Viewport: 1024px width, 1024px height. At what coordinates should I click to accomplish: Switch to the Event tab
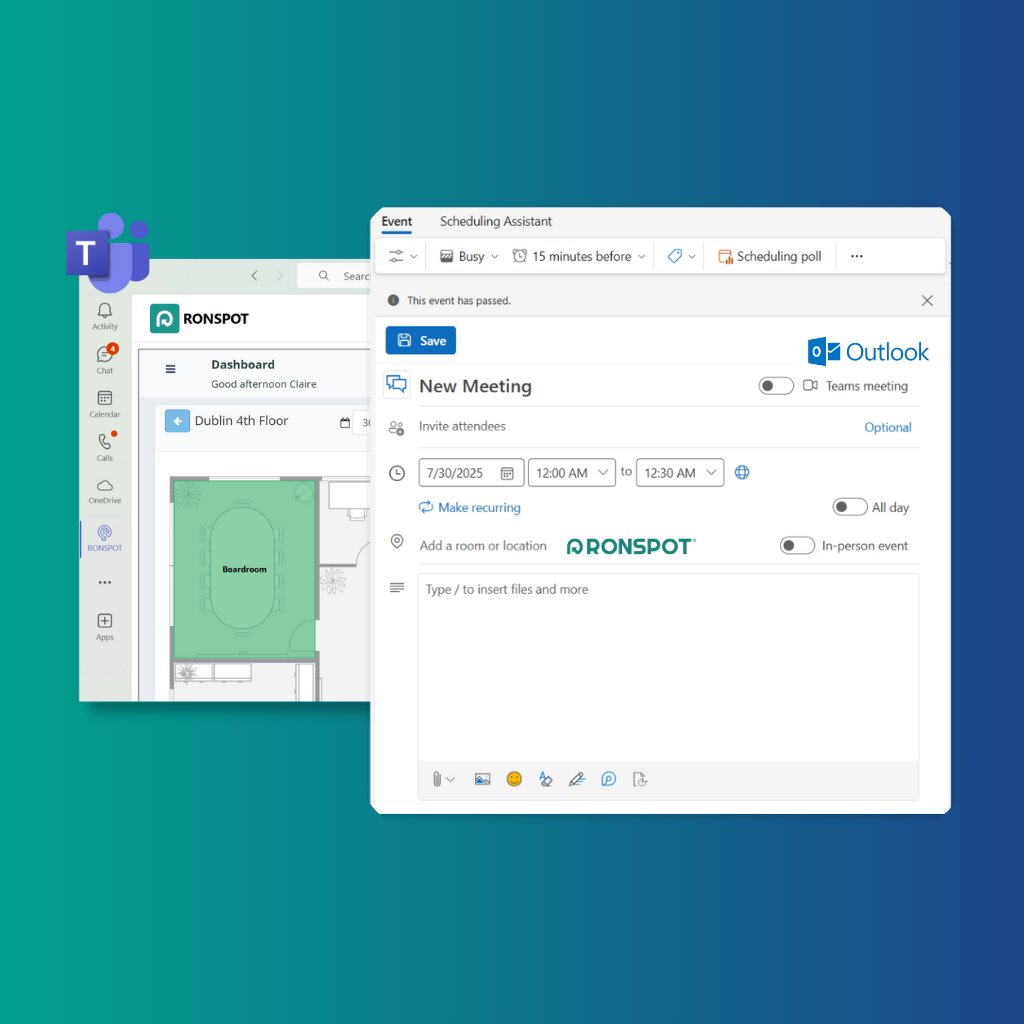[396, 221]
